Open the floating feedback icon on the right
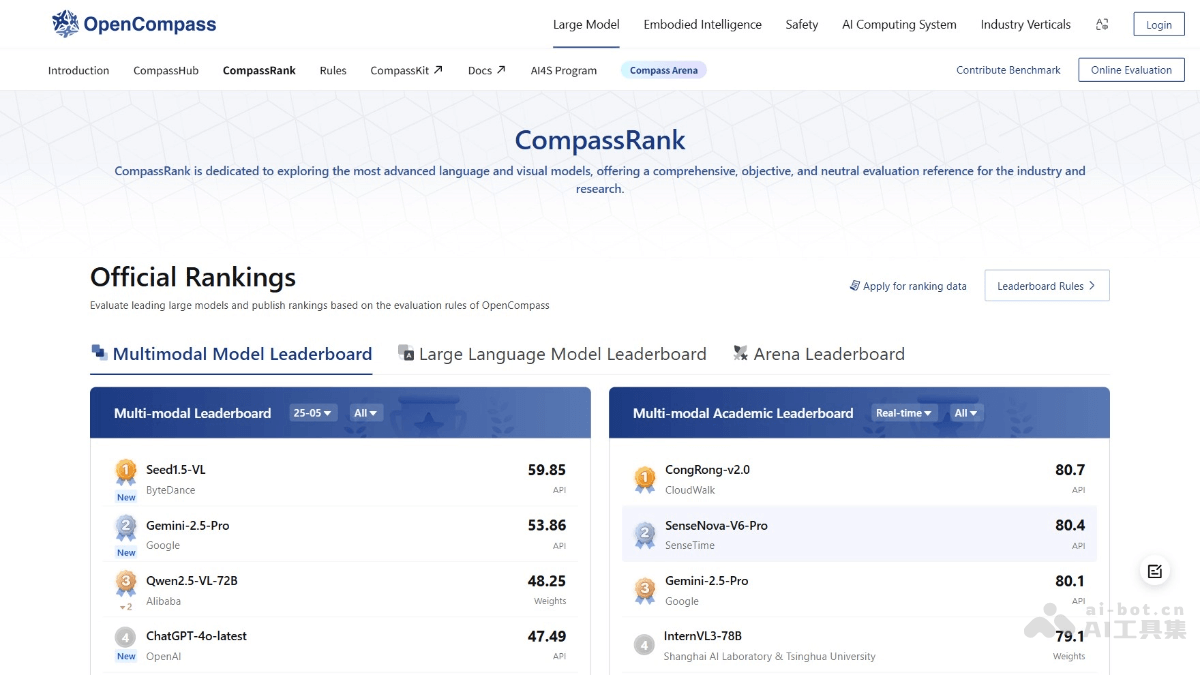The image size is (1200, 675). (1154, 571)
